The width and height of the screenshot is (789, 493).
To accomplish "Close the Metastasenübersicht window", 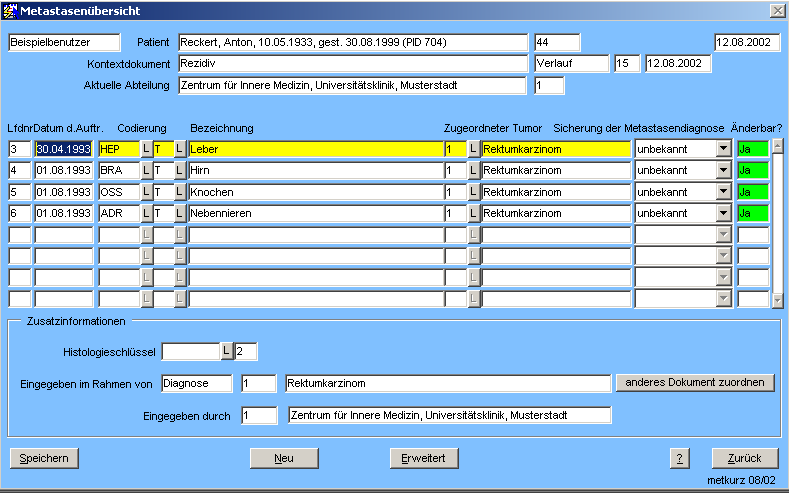I will point(777,10).
